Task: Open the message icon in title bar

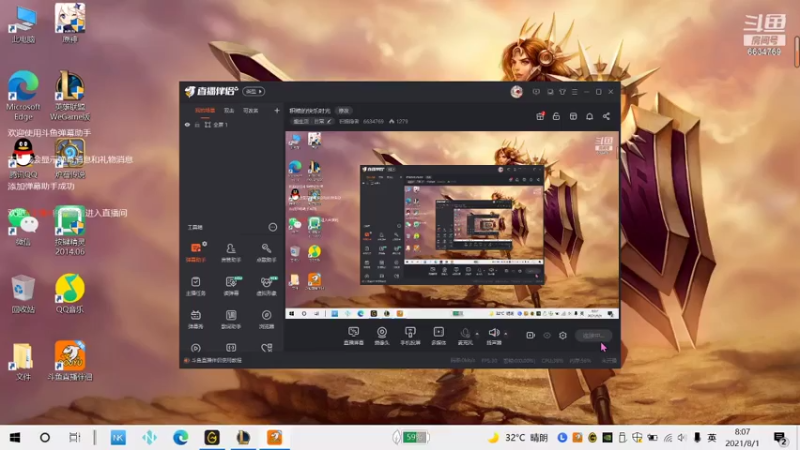Action: pos(536,92)
